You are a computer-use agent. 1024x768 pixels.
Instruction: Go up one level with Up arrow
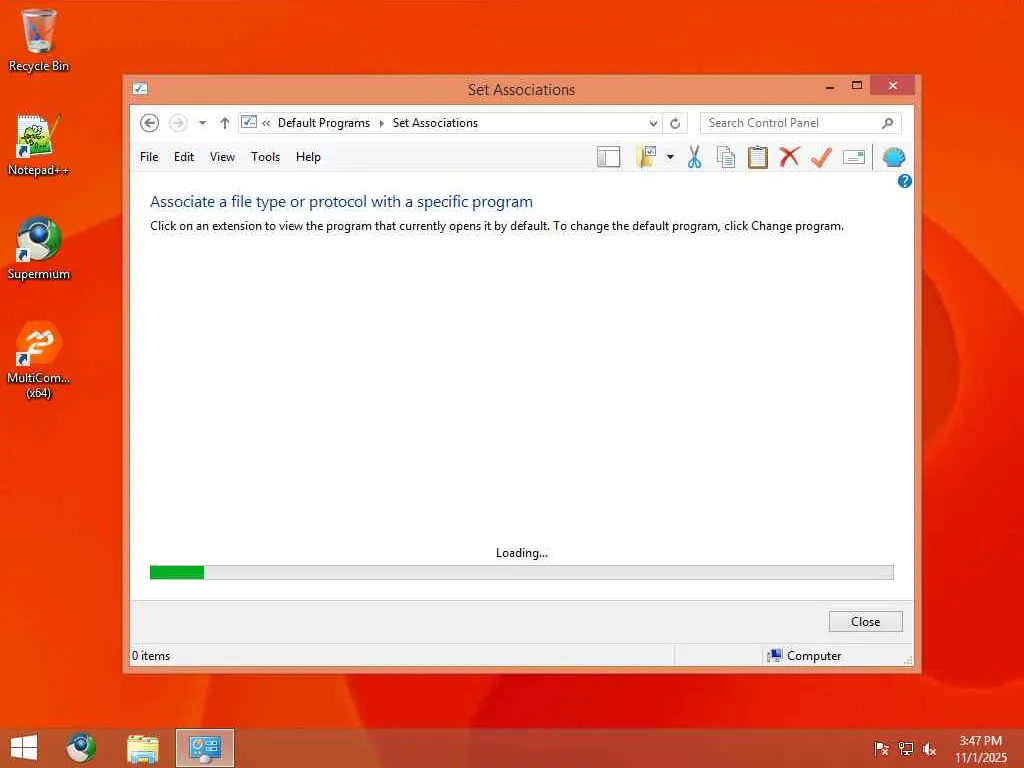225,123
